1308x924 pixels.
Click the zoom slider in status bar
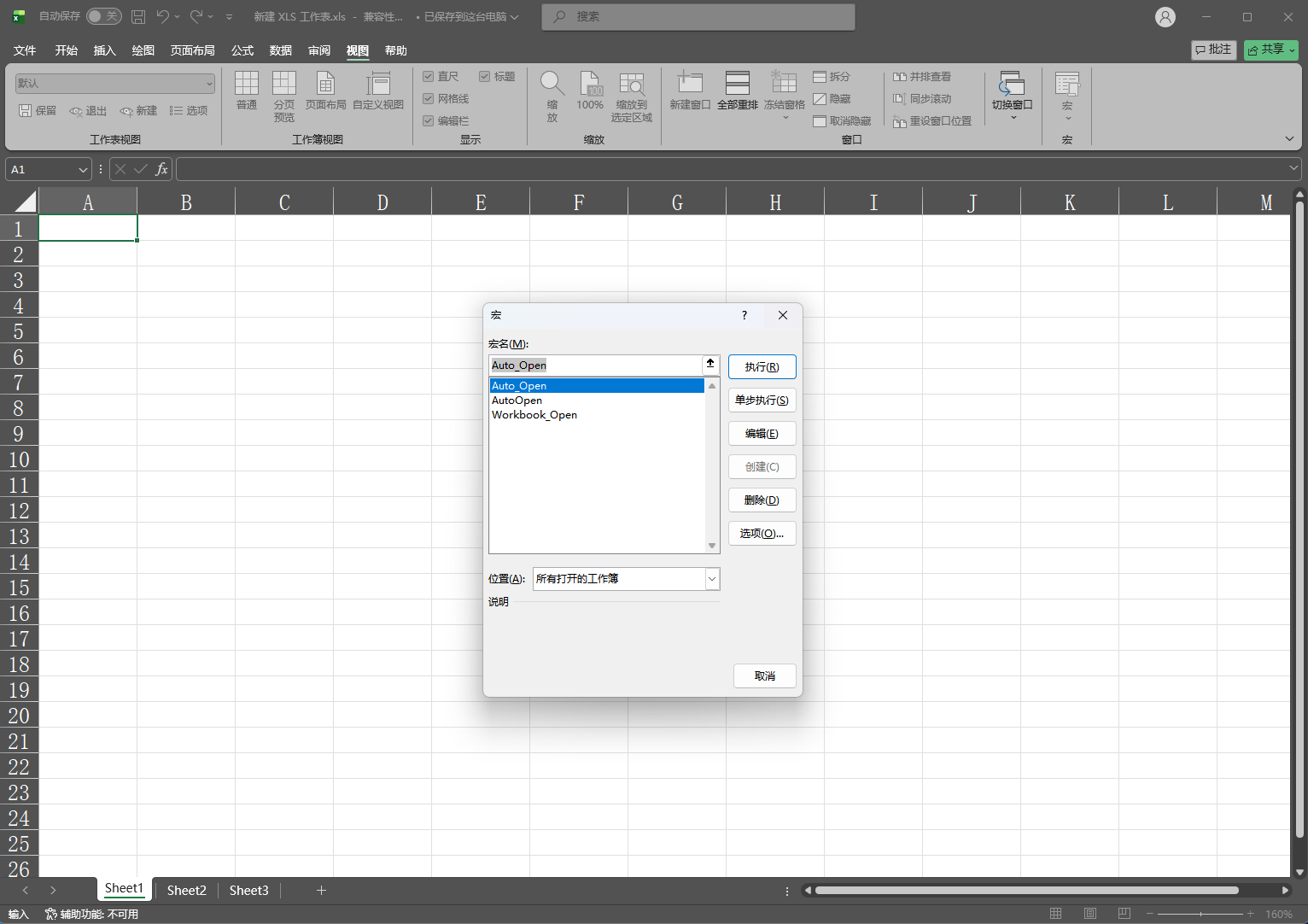coord(1200,914)
